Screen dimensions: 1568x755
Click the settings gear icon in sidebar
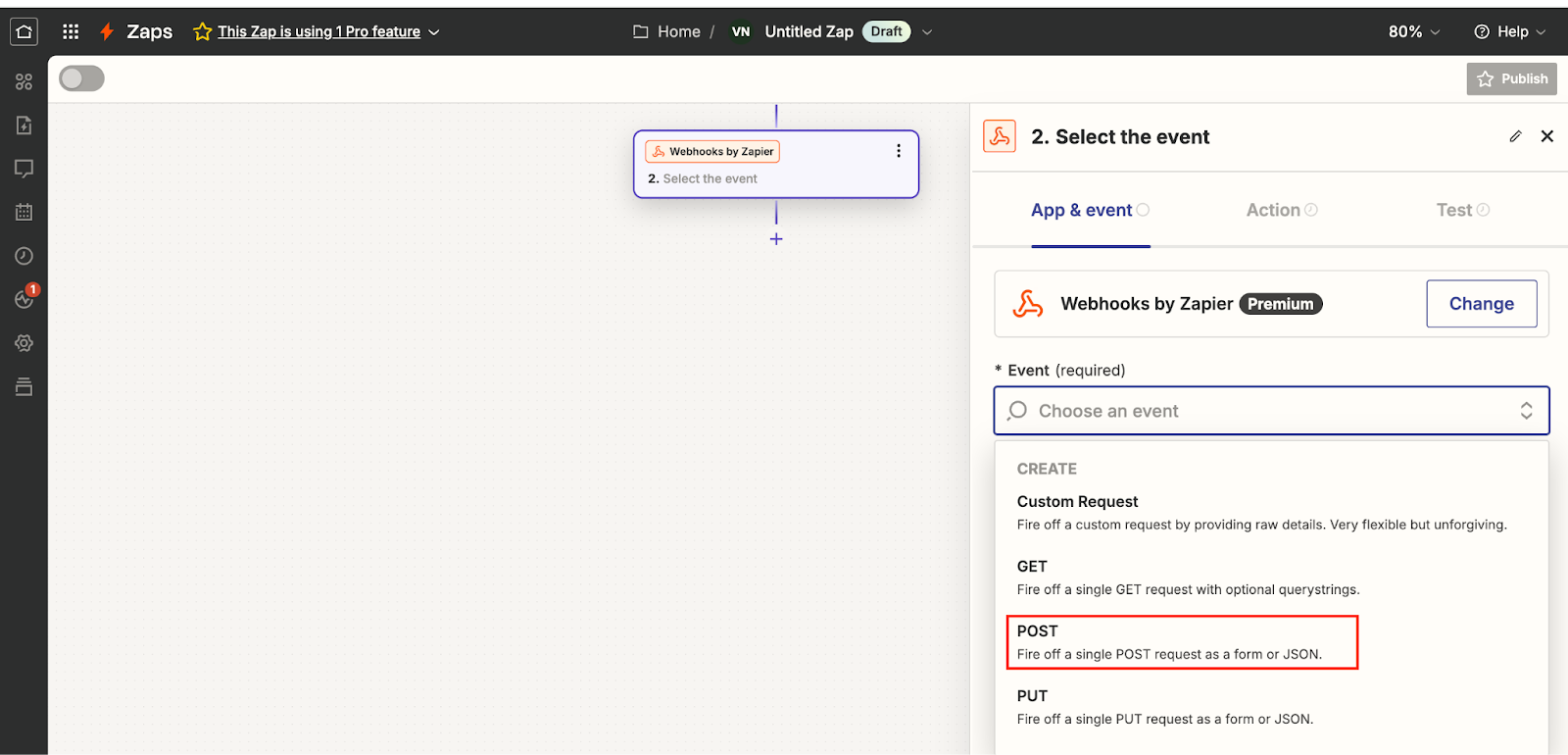point(24,343)
